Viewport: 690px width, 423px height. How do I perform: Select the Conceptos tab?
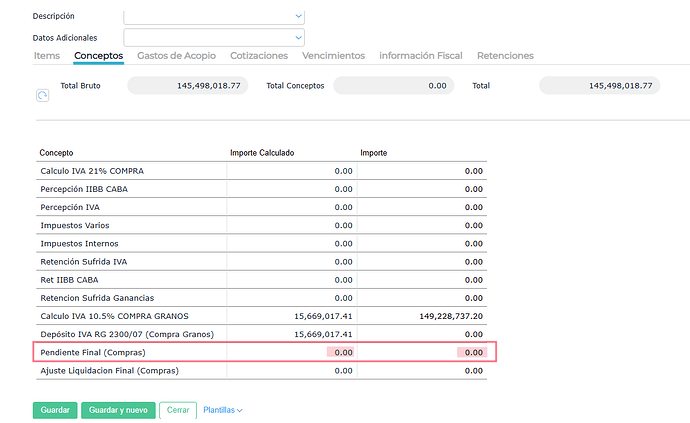(x=98, y=56)
